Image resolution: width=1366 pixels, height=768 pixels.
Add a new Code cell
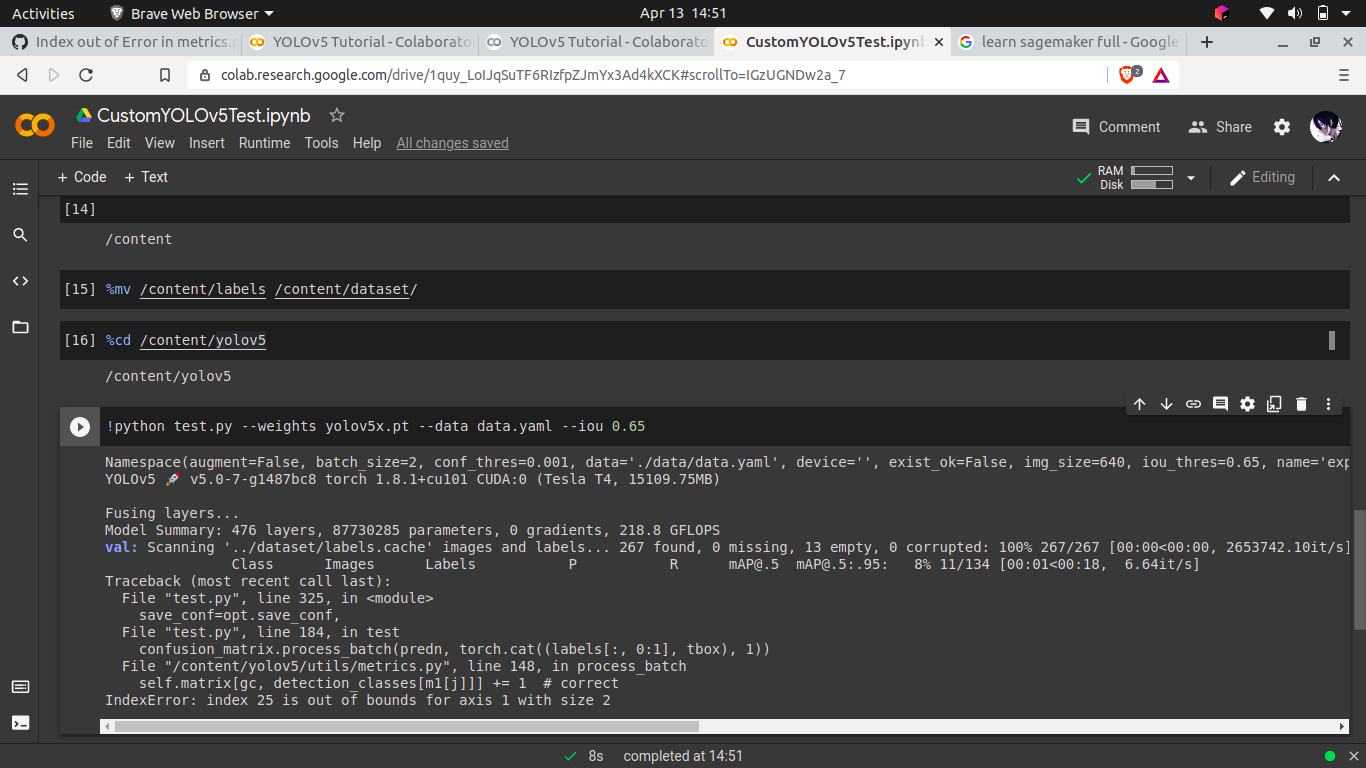82,177
